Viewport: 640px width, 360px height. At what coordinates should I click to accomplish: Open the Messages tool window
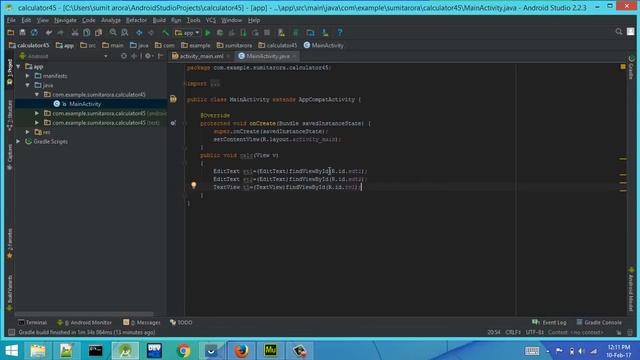[x=142, y=322]
